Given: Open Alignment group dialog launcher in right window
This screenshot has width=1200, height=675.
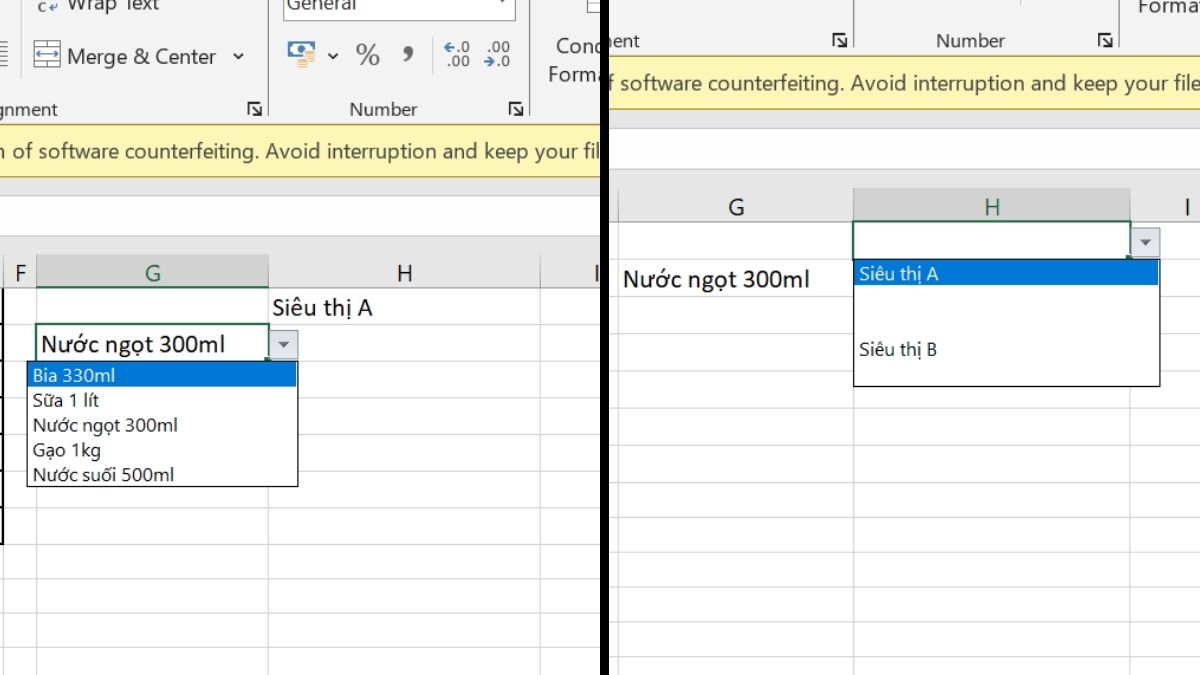Looking at the screenshot, I should (x=838, y=41).
